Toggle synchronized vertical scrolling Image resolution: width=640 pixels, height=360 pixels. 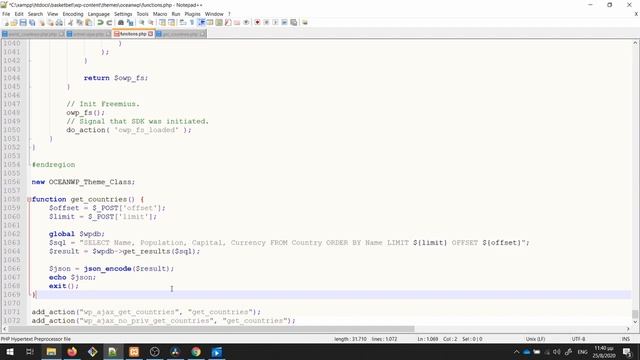pyautogui.click(x=162, y=22)
